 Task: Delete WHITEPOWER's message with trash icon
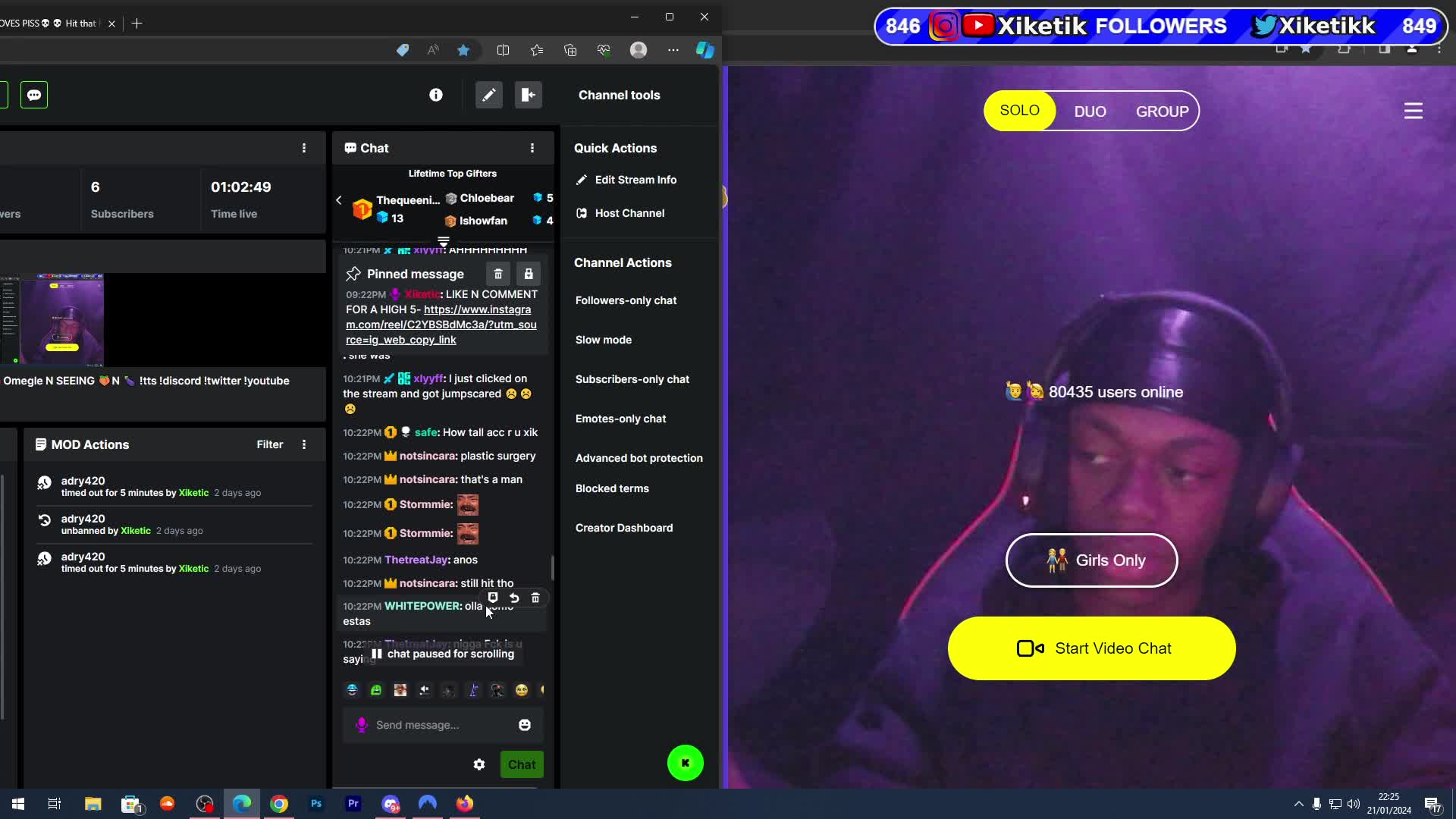coord(536,598)
